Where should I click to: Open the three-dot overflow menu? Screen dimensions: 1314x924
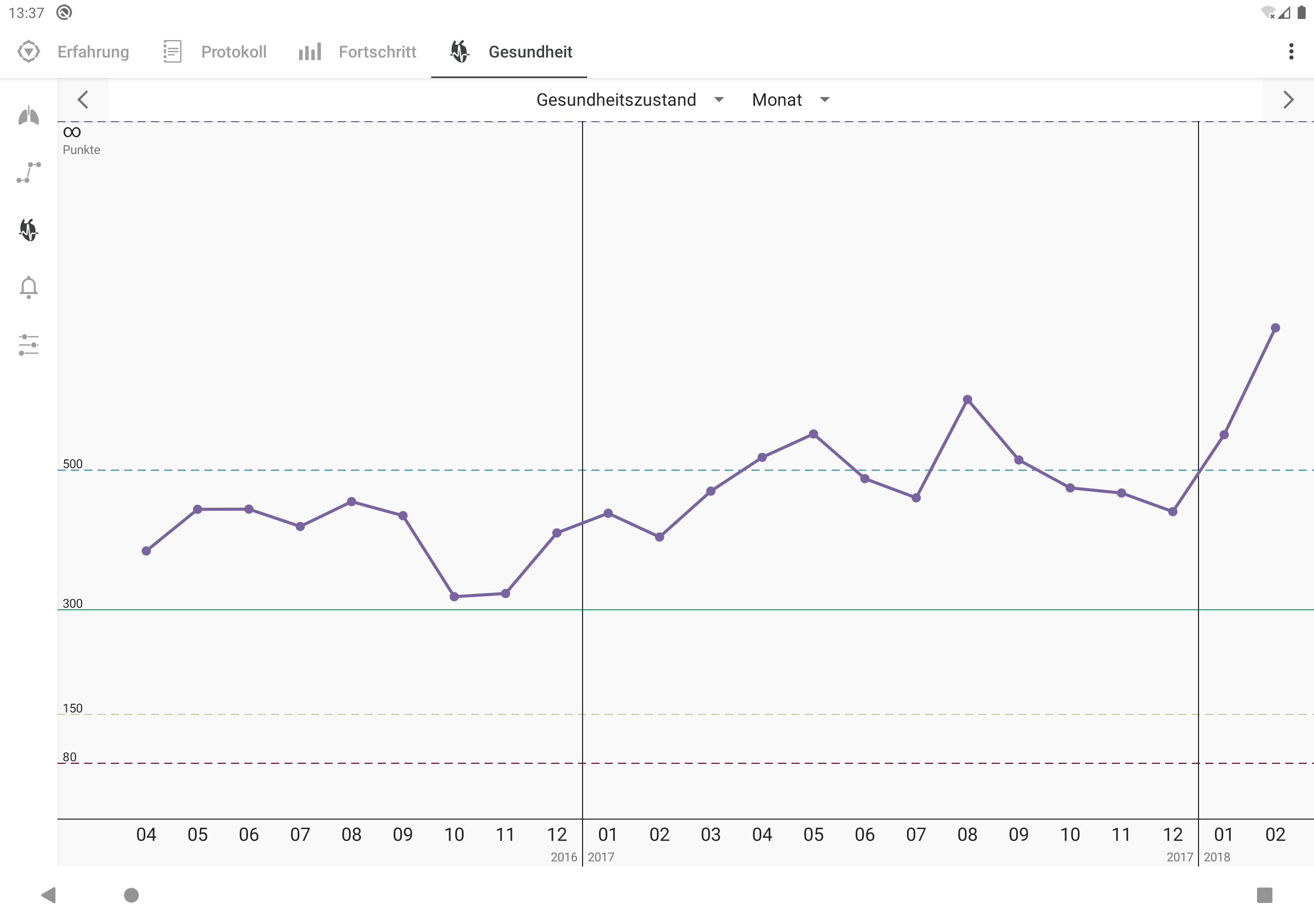pyautogui.click(x=1290, y=51)
